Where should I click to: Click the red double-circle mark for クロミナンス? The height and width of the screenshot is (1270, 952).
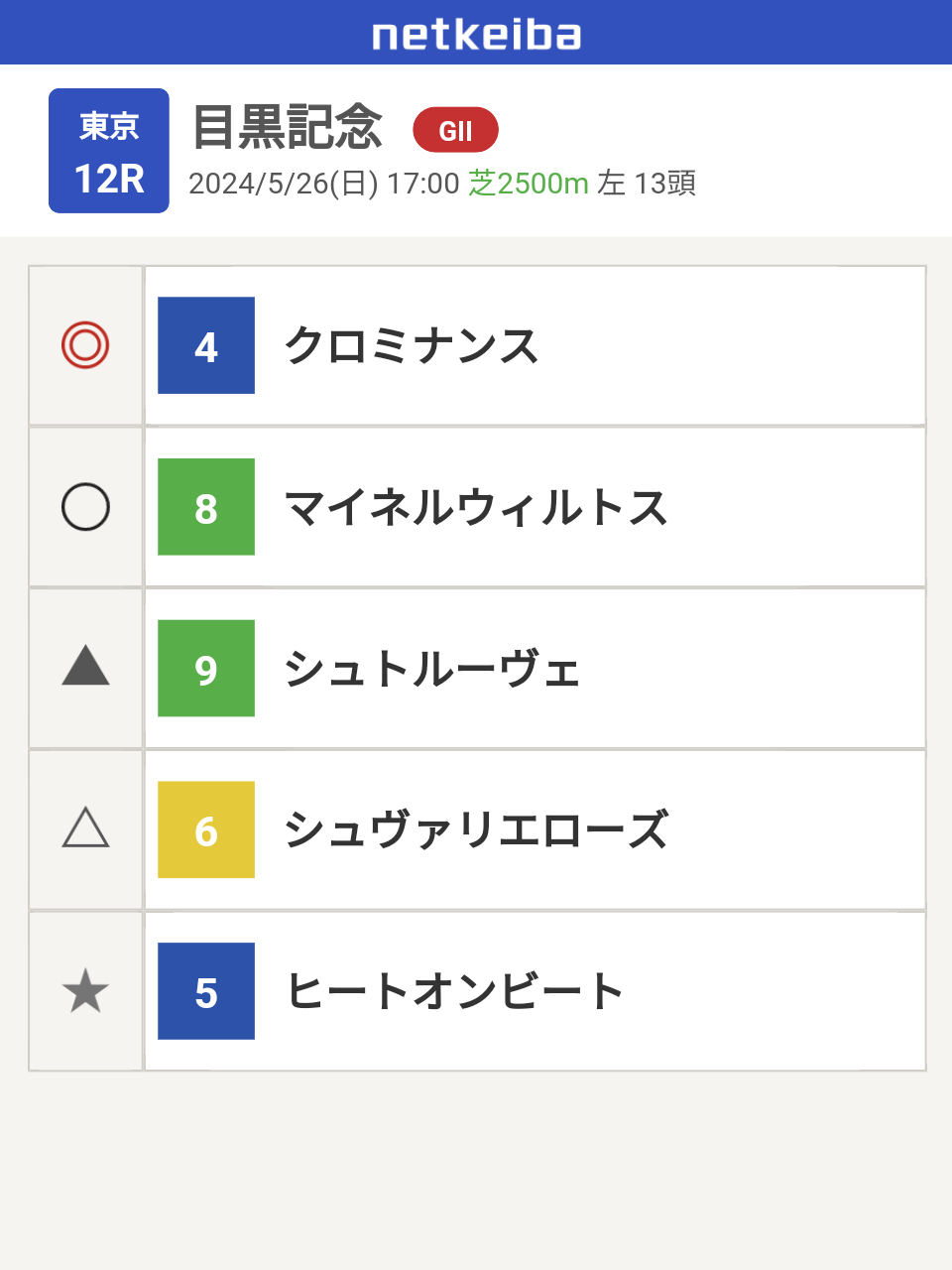[x=85, y=345]
